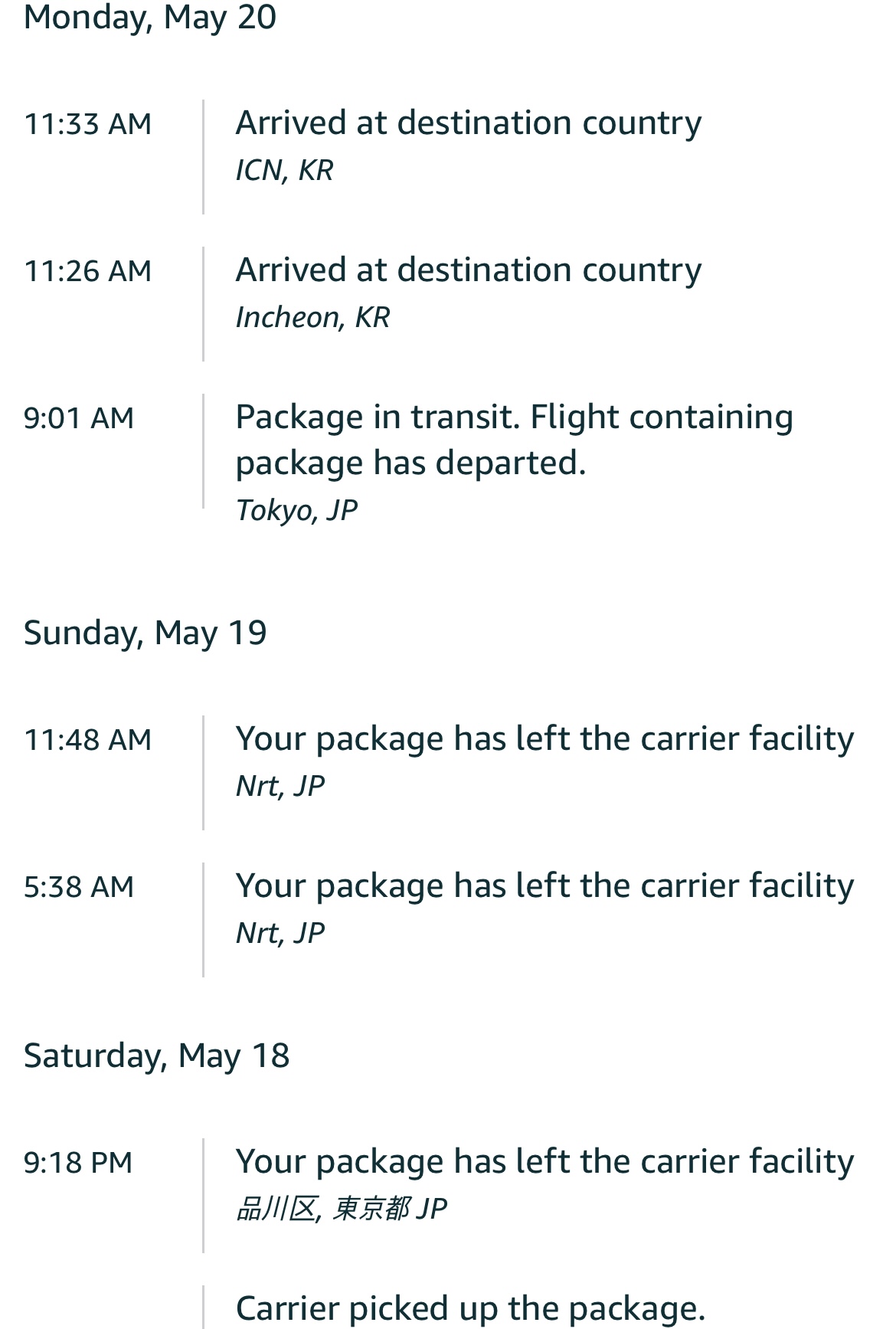
Task: Tap the ICN, KR location text
Action: [285, 170]
